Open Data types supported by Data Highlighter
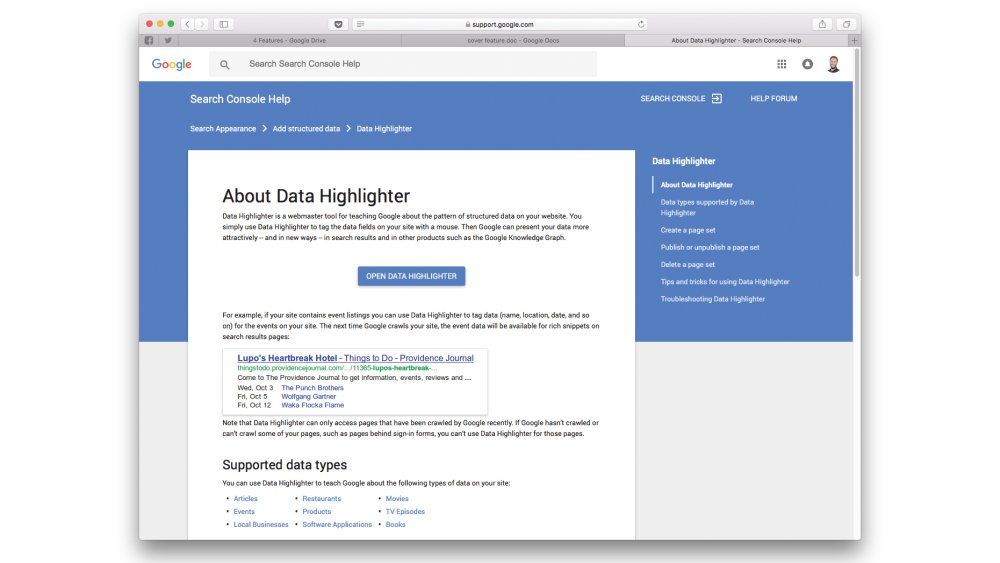 (707, 207)
